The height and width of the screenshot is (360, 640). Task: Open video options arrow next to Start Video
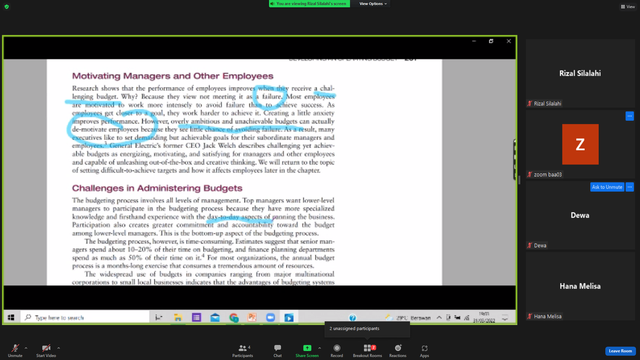point(59,348)
